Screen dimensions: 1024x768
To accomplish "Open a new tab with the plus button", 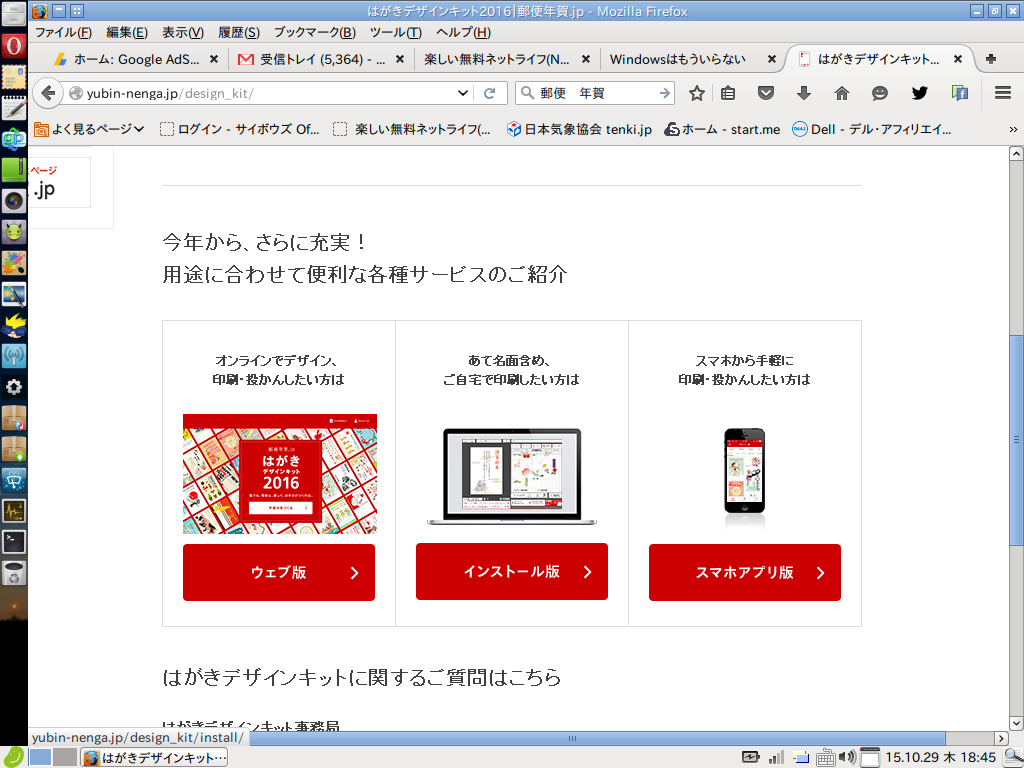I will pyautogui.click(x=991, y=59).
